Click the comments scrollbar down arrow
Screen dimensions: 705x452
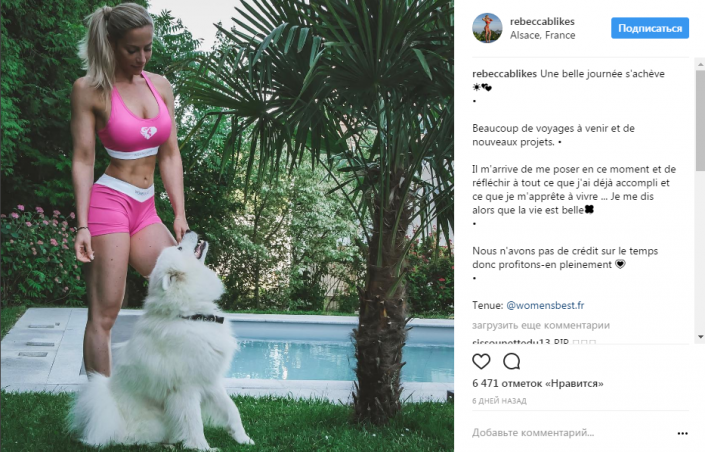point(701,336)
